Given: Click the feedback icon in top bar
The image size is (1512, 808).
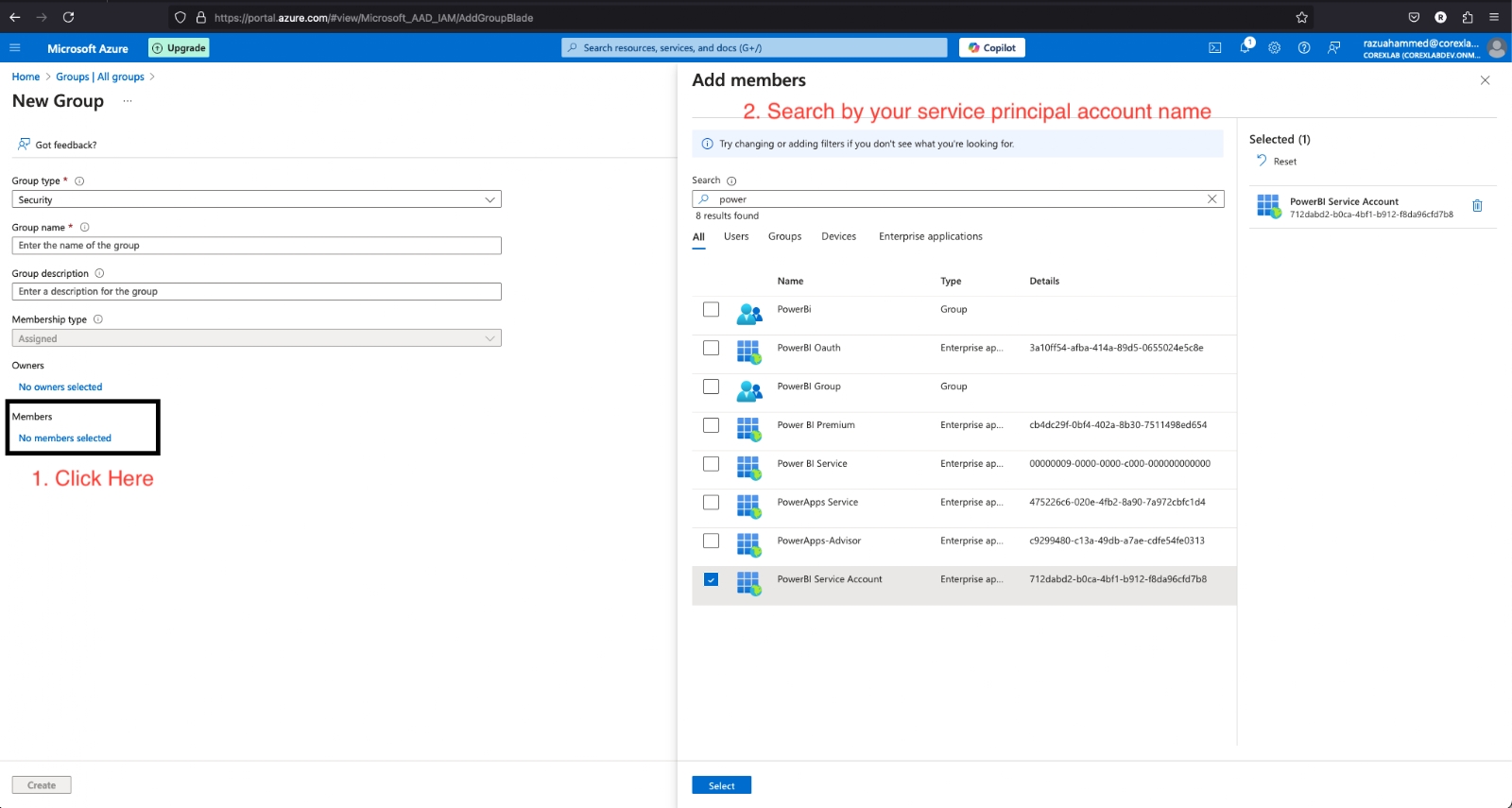Looking at the screenshot, I should [x=1333, y=48].
